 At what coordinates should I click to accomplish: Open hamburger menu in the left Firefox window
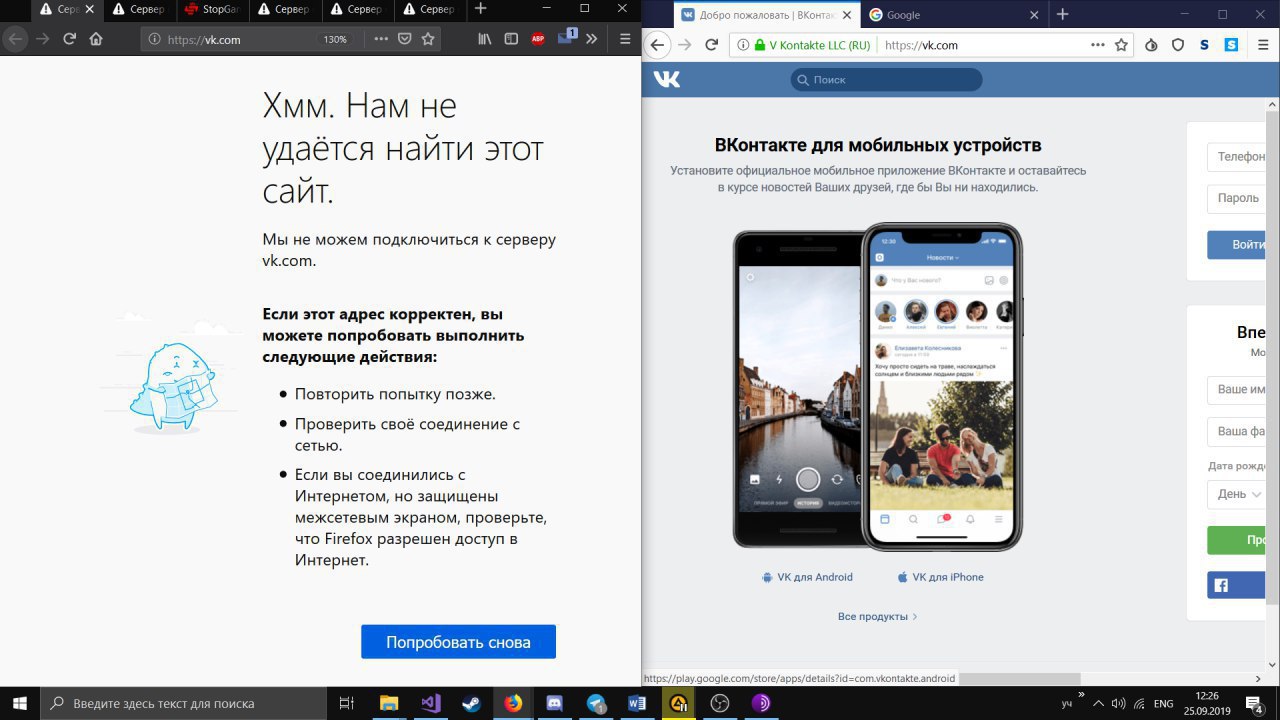coord(626,39)
